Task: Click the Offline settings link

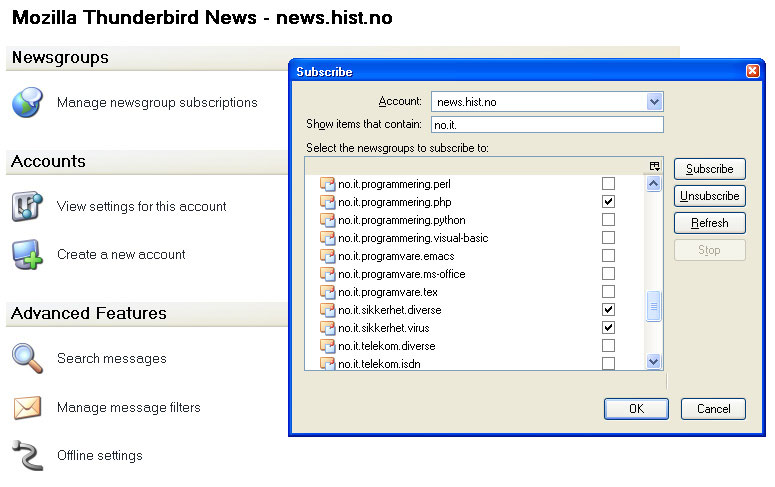Action: (x=100, y=455)
